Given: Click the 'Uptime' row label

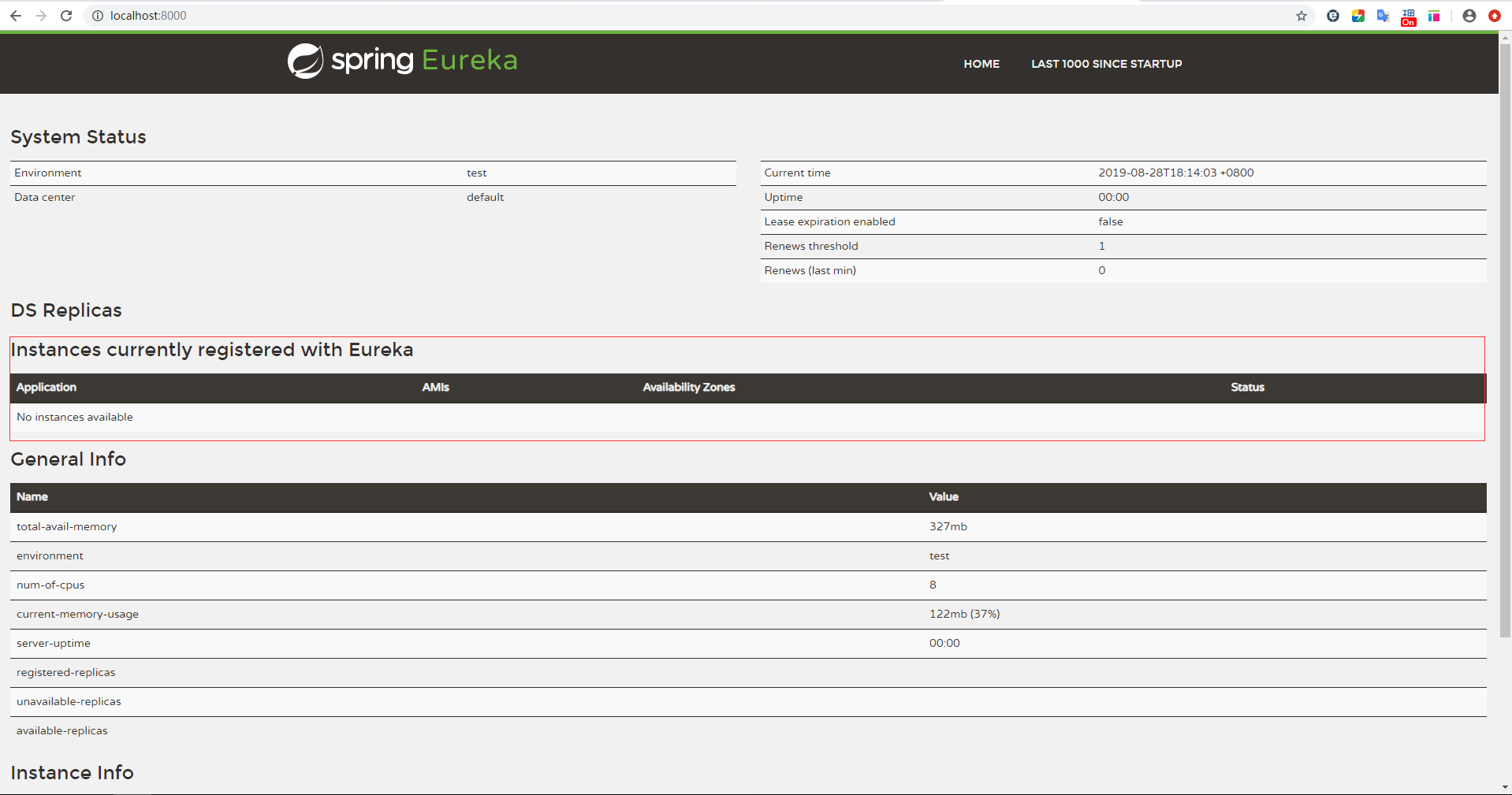Looking at the screenshot, I should point(784,197).
